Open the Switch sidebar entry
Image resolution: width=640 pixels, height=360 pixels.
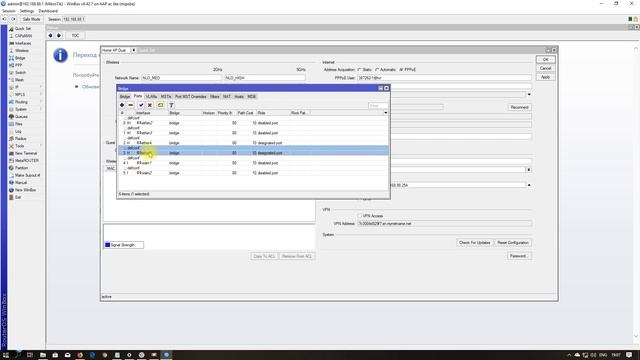(x=20, y=73)
